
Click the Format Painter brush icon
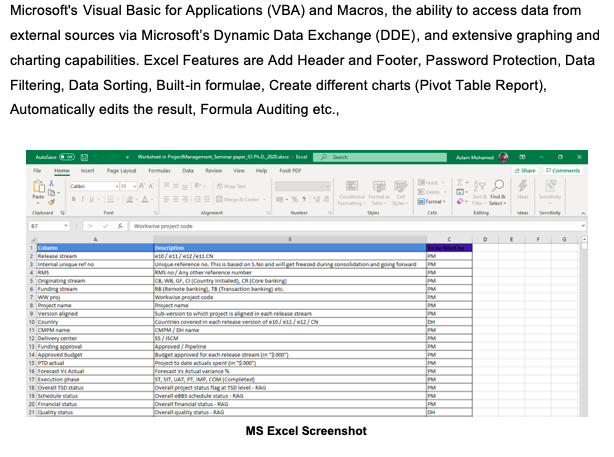click(x=51, y=202)
